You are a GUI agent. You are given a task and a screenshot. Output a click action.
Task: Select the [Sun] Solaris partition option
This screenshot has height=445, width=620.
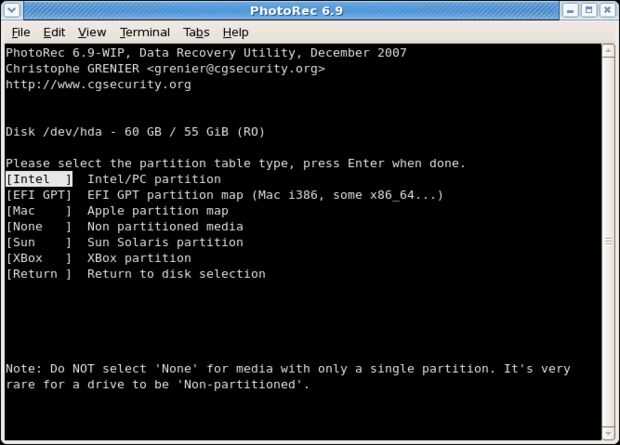tap(39, 243)
